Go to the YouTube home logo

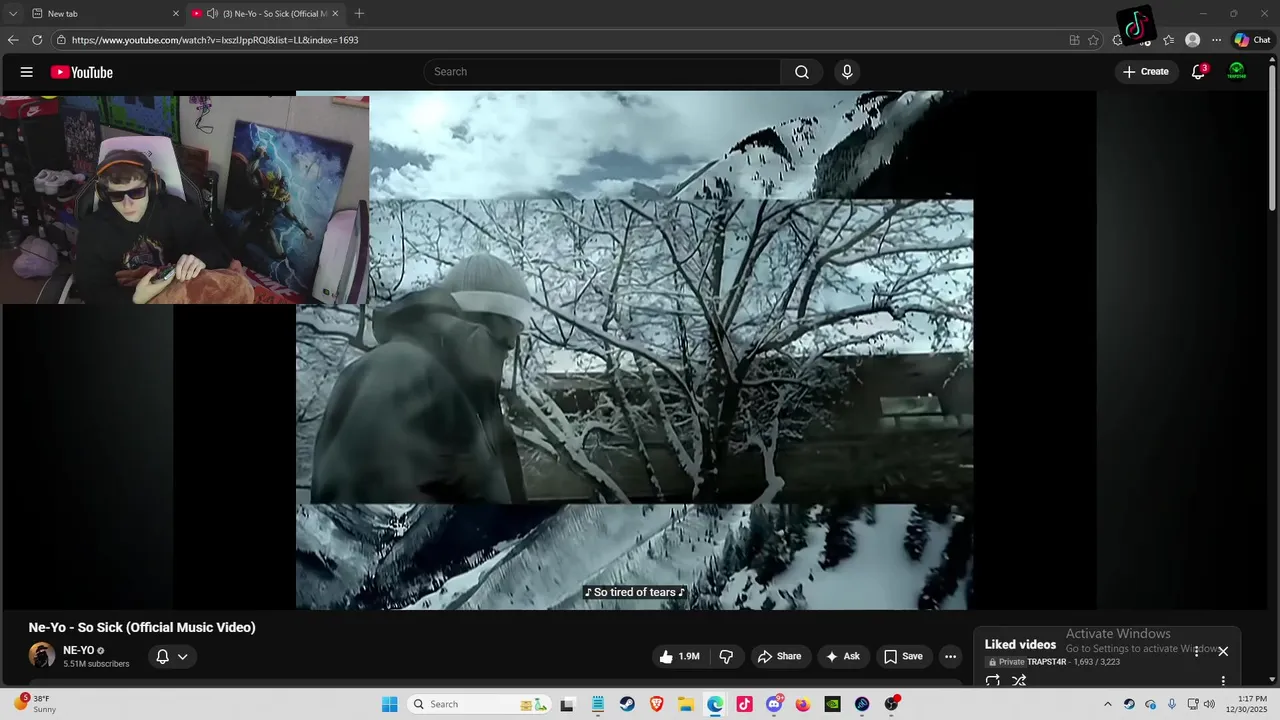pos(82,72)
